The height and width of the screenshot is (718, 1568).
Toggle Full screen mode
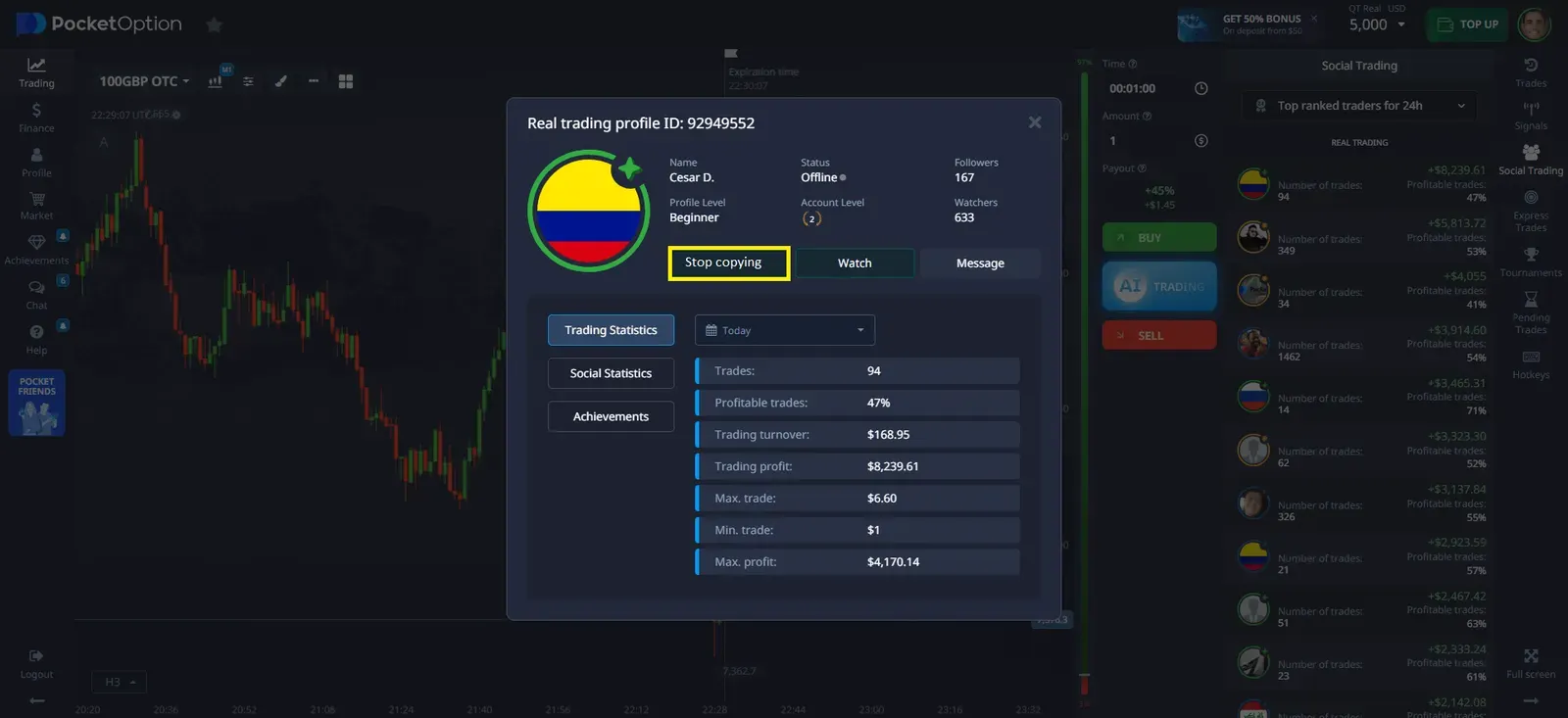[1530, 661]
